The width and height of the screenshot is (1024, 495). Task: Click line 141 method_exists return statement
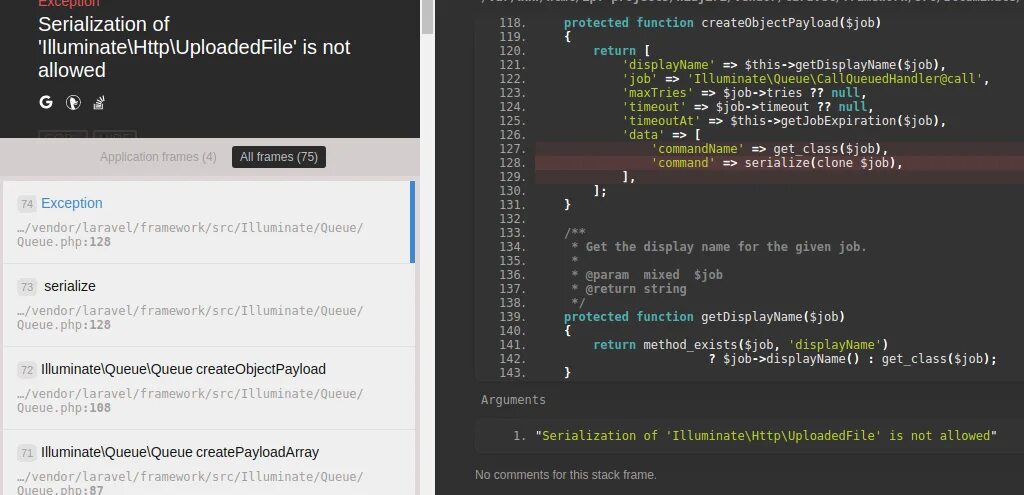[x=741, y=345]
